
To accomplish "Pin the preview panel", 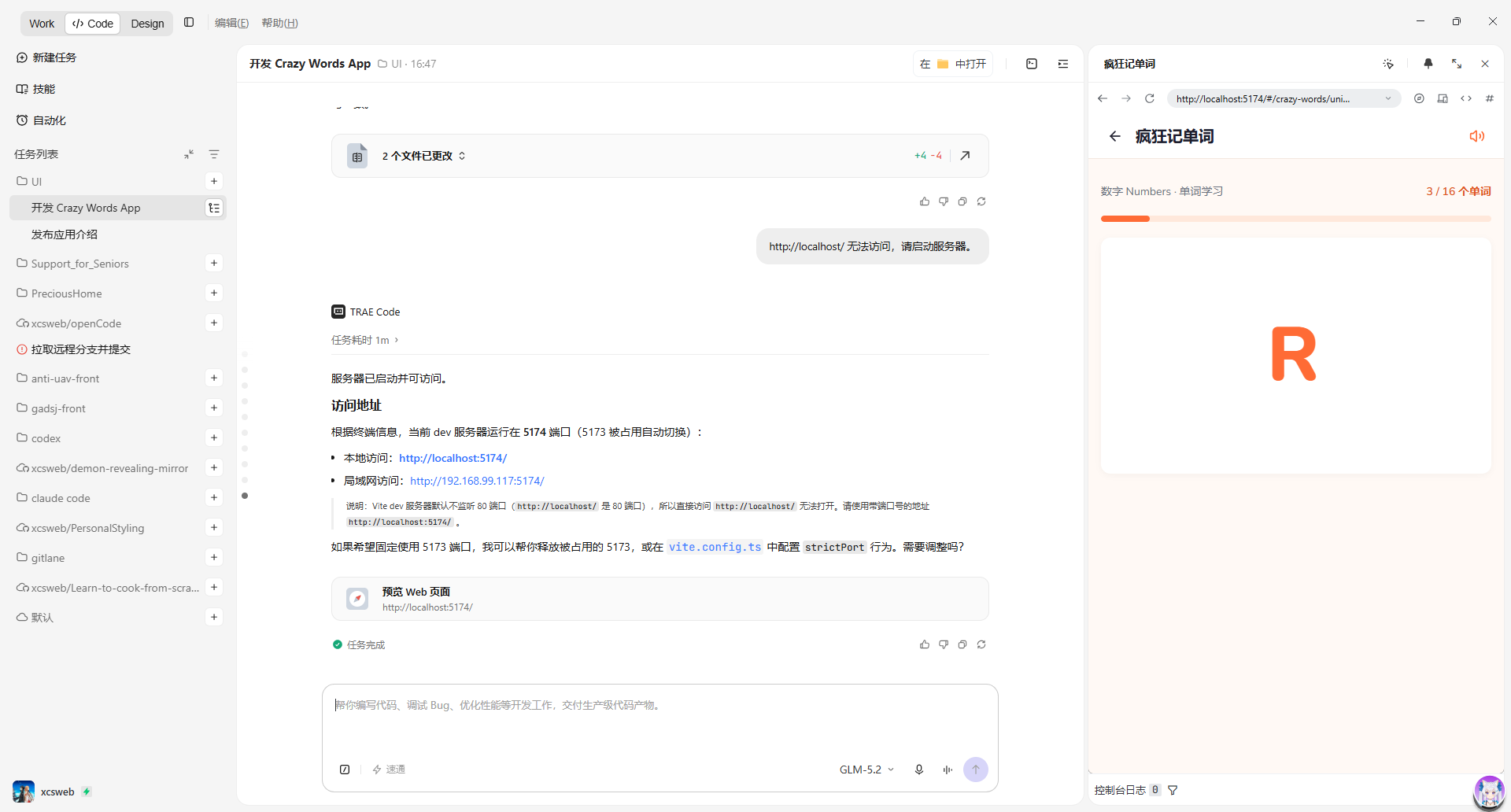I will coord(1428,64).
